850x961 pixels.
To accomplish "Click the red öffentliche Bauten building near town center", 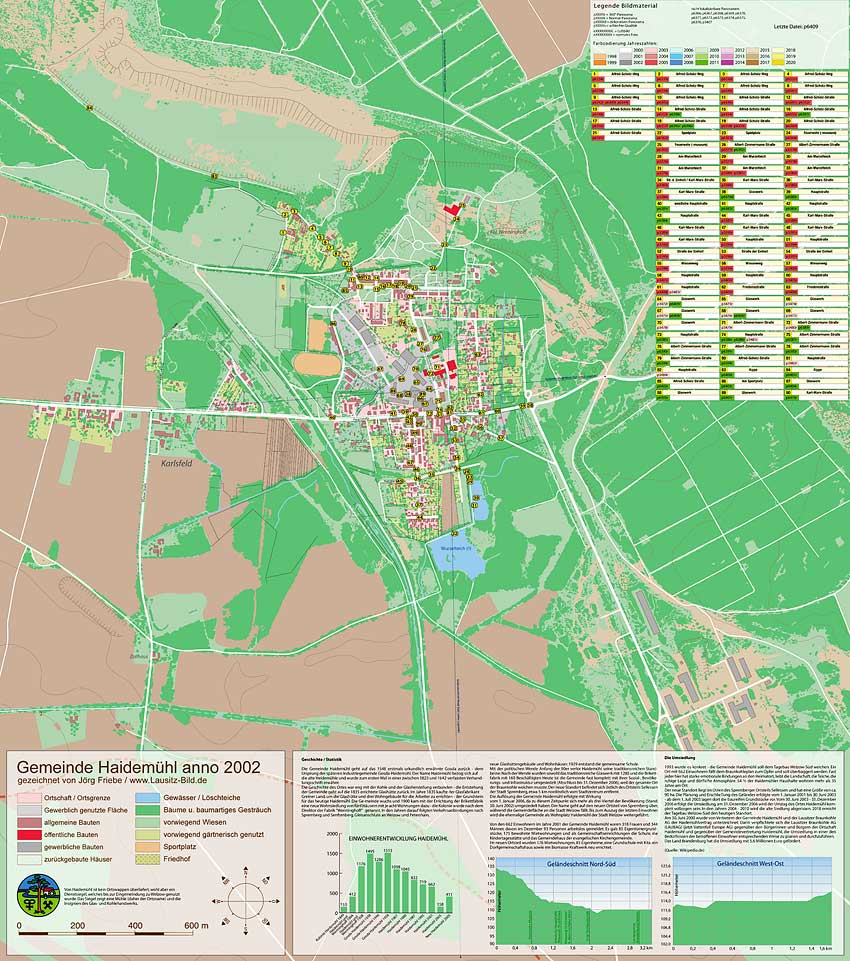I will click(451, 364).
